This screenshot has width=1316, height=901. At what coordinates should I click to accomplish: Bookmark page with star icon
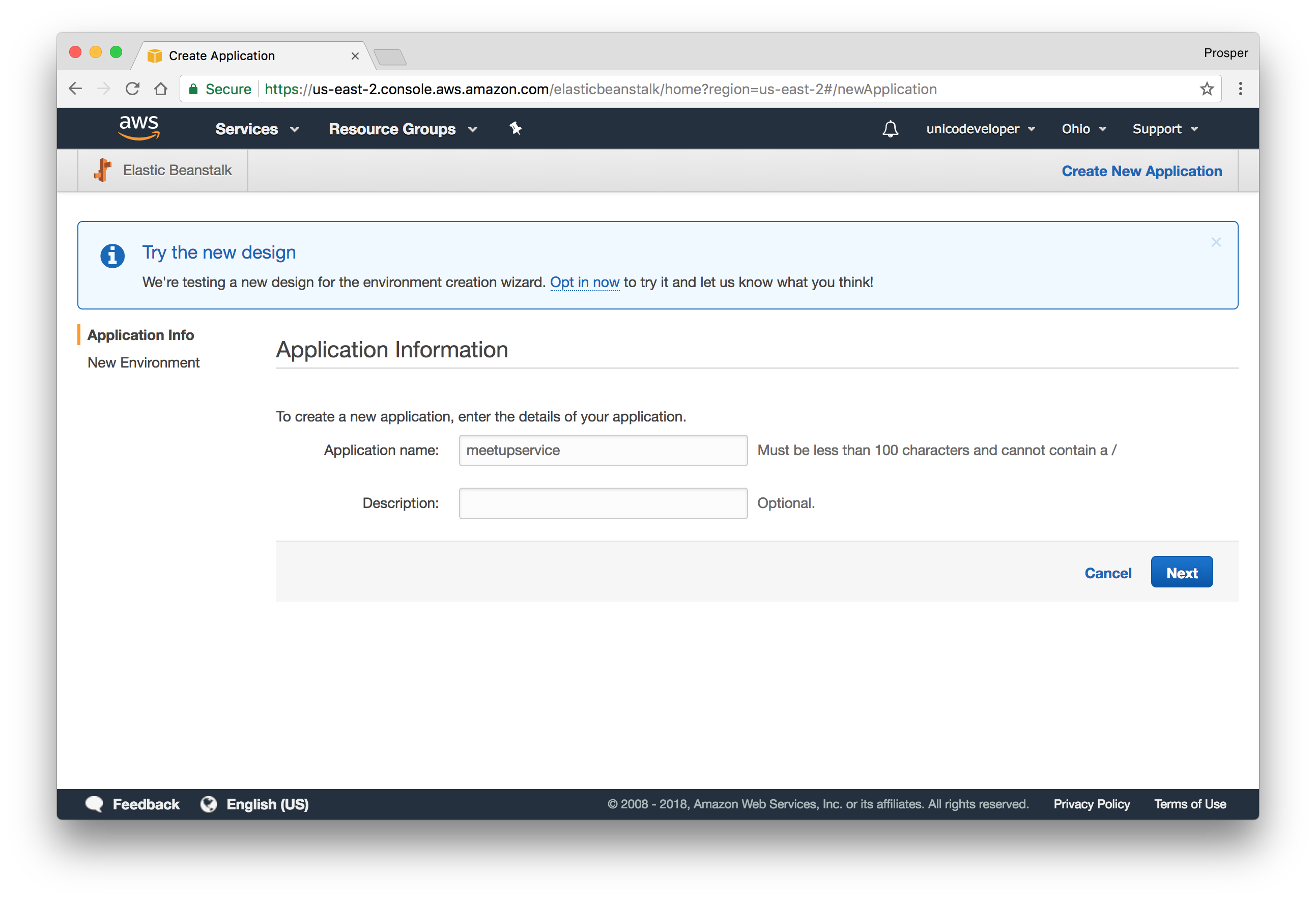coord(1206,89)
